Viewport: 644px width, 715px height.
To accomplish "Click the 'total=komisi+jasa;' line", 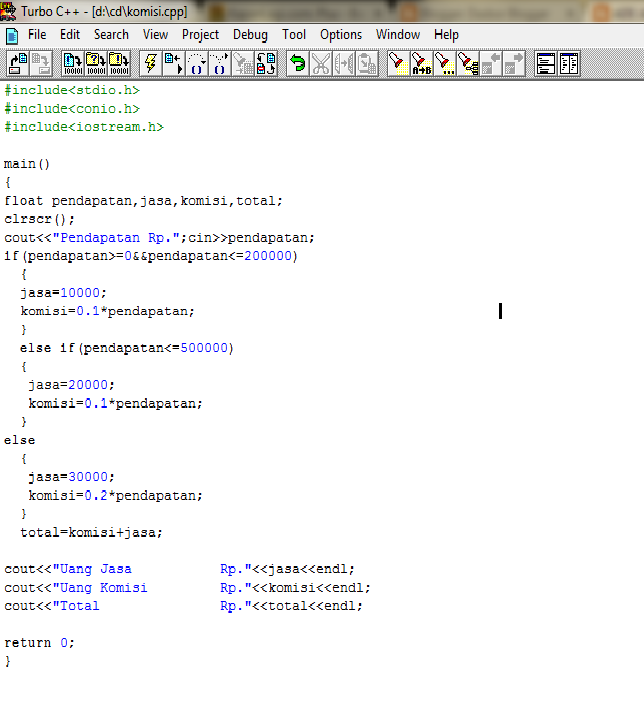I will pos(91,533).
